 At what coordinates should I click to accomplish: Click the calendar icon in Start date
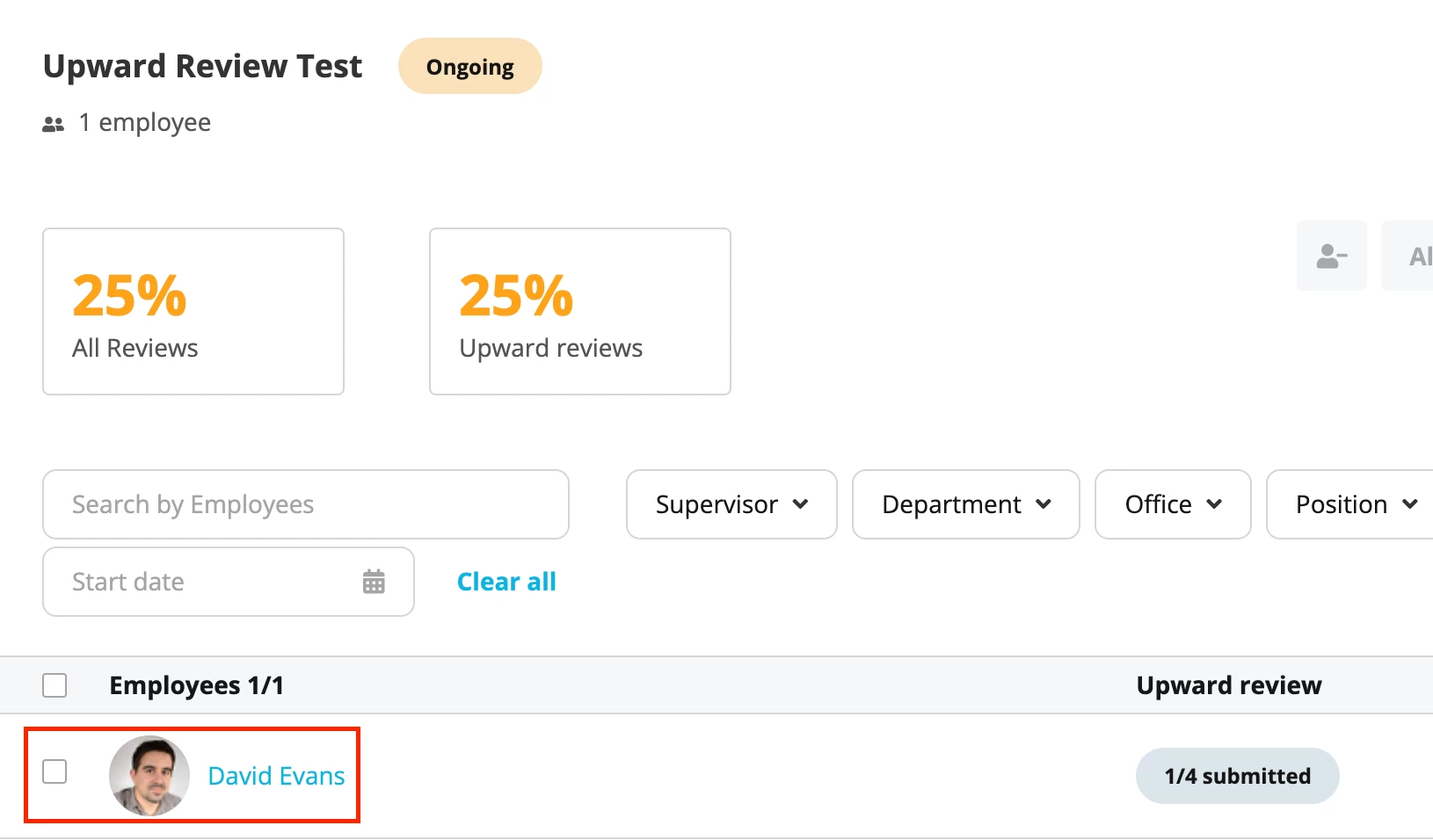(374, 582)
